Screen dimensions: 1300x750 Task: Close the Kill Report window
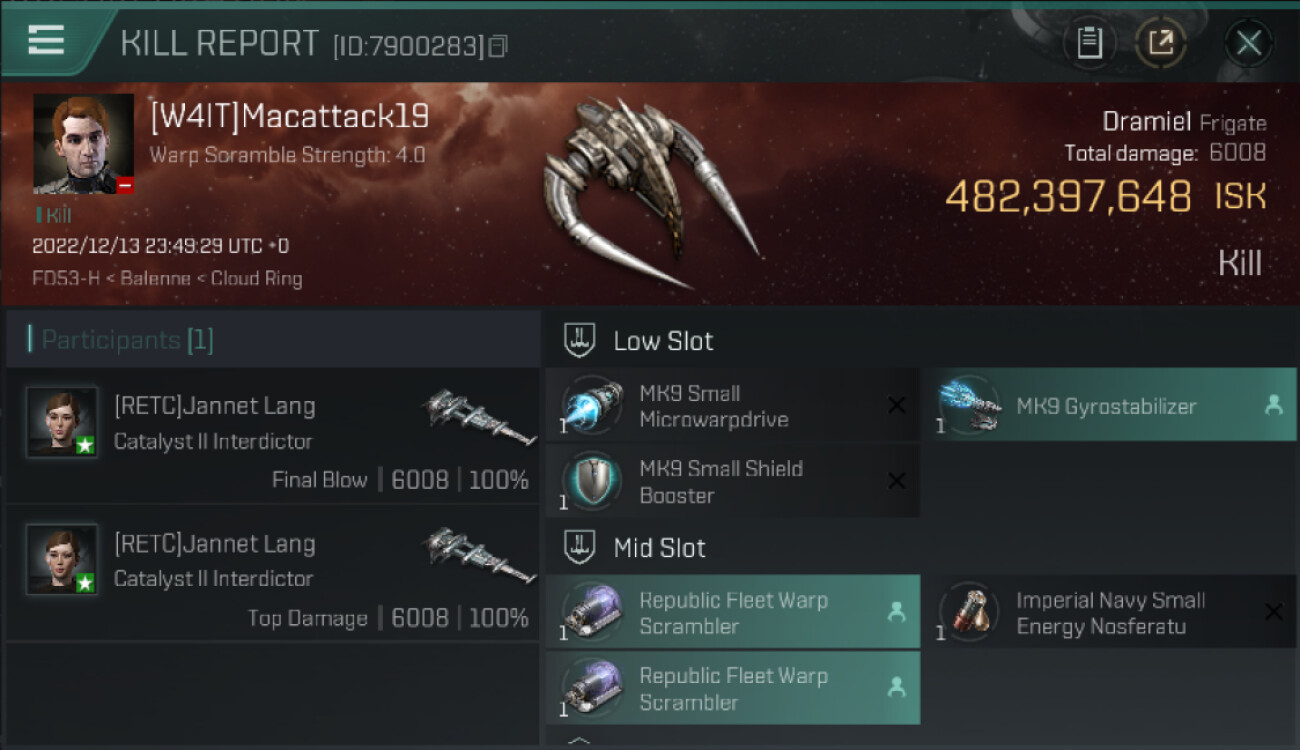point(1248,43)
